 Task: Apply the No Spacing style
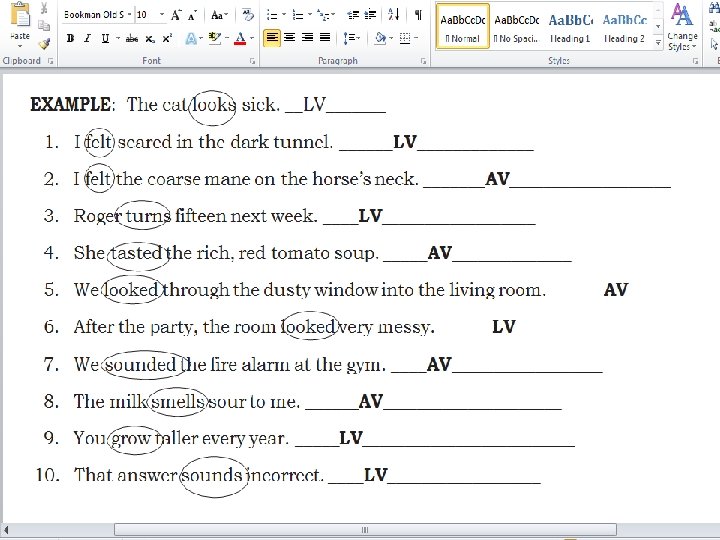pos(516,26)
